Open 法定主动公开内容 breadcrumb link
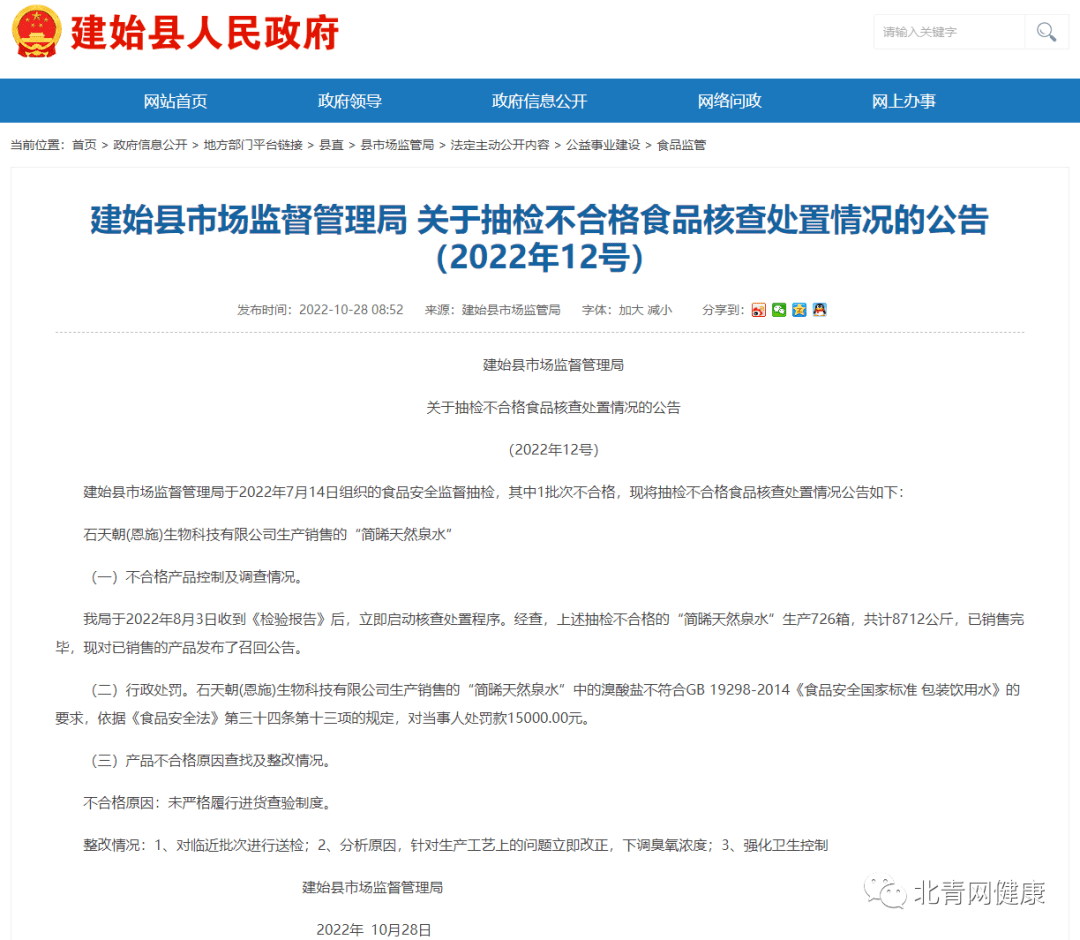Screen dimensions: 1080x940 tap(500, 145)
